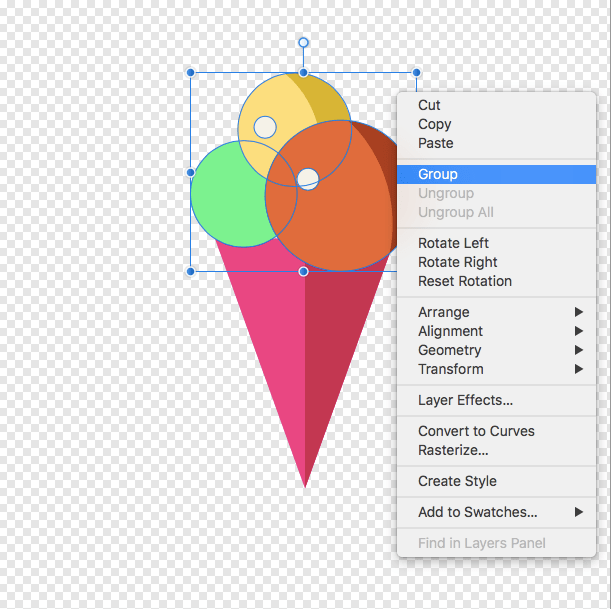The image size is (611, 609).
Task: Open the Transform submenu
Action: click(450, 369)
